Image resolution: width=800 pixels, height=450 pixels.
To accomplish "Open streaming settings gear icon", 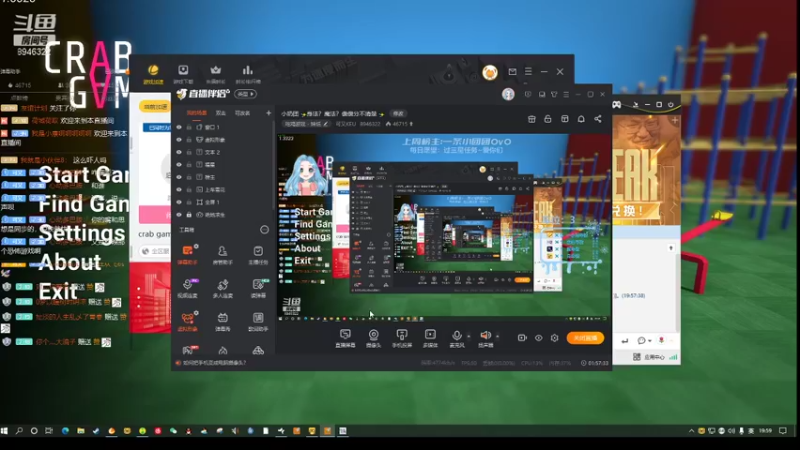I will 555,338.
